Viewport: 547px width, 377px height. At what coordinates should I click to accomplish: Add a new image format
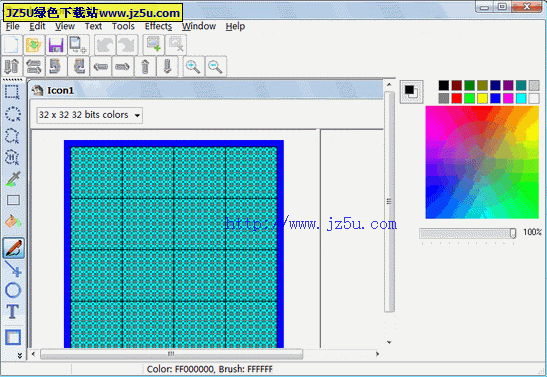(154, 45)
